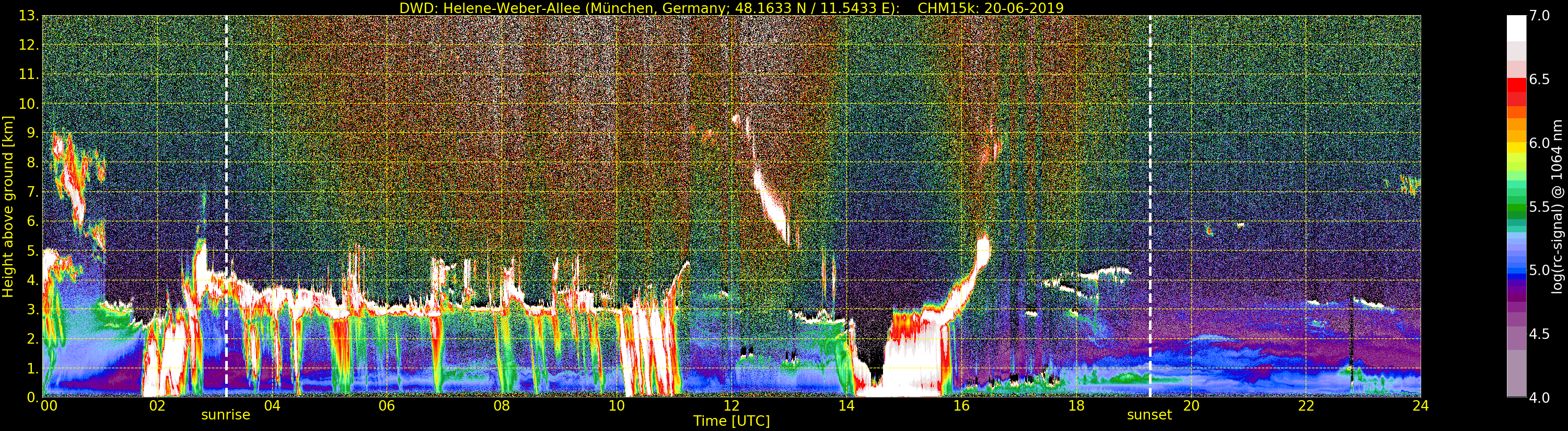The height and width of the screenshot is (431, 1568).
Task: Click the '13.' height axis tick label
Action: [x=29, y=16]
